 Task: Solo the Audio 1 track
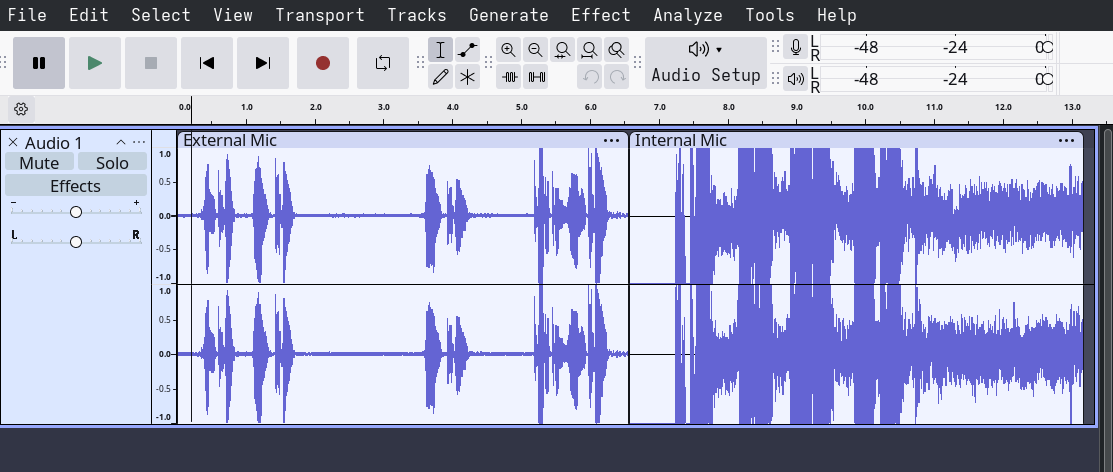coord(112,163)
